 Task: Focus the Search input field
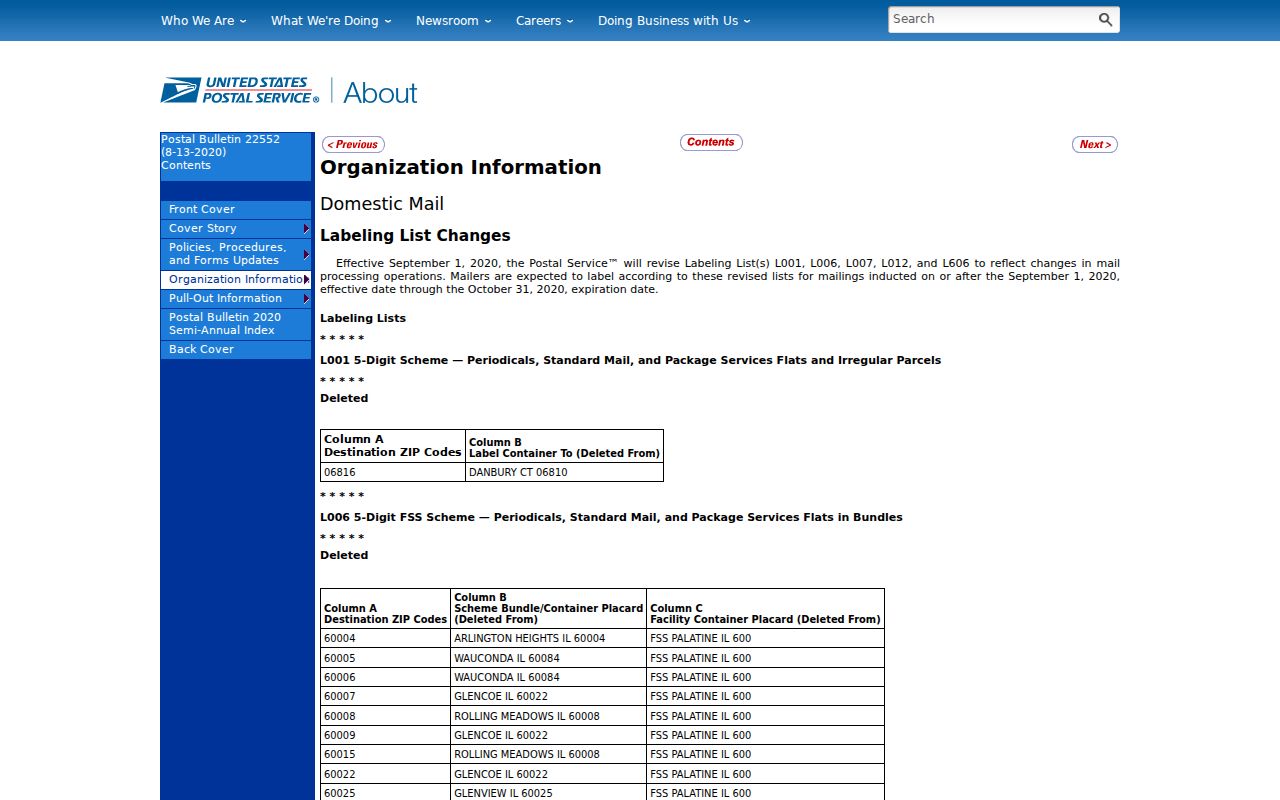point(991,19)
